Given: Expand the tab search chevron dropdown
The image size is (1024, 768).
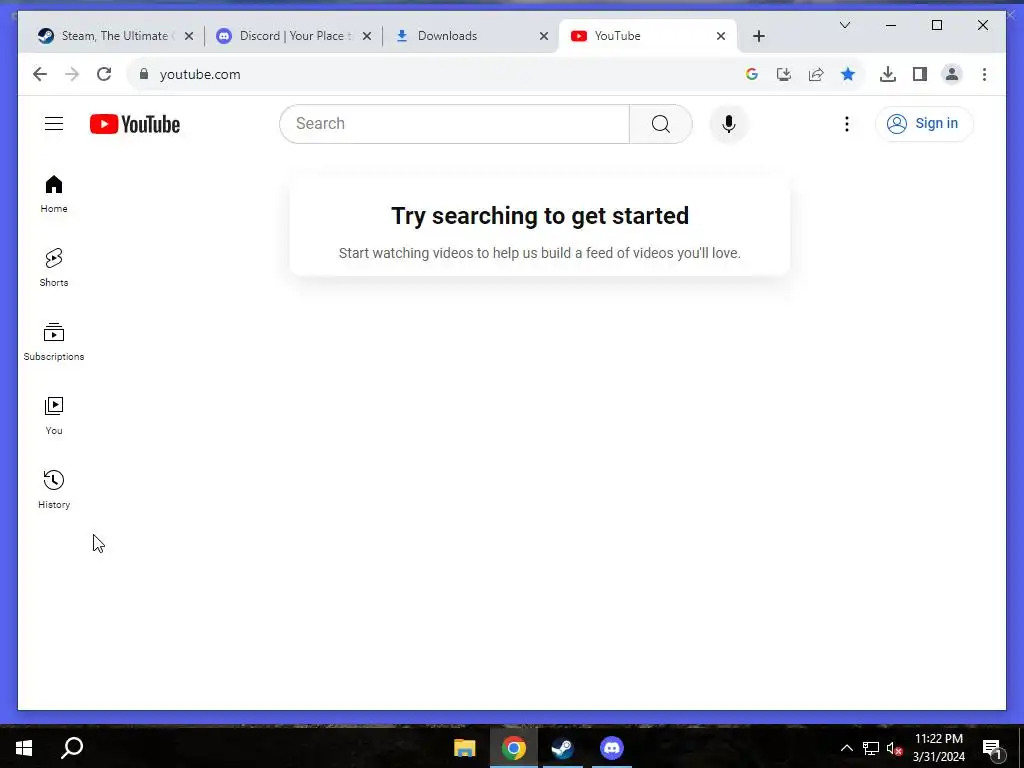Looking at the screenshot, I should (844, 25).
